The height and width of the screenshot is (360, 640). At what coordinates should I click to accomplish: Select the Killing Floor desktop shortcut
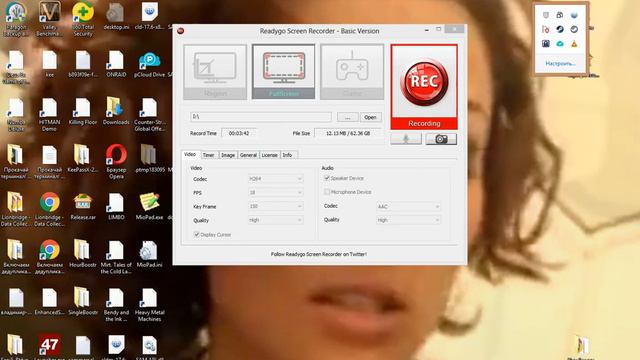(83, 111)
